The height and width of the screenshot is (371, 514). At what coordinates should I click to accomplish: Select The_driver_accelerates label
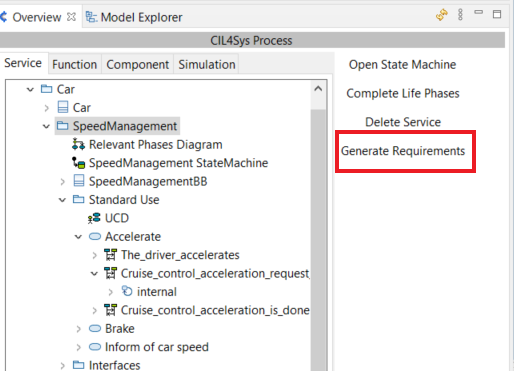coord(180,255)
